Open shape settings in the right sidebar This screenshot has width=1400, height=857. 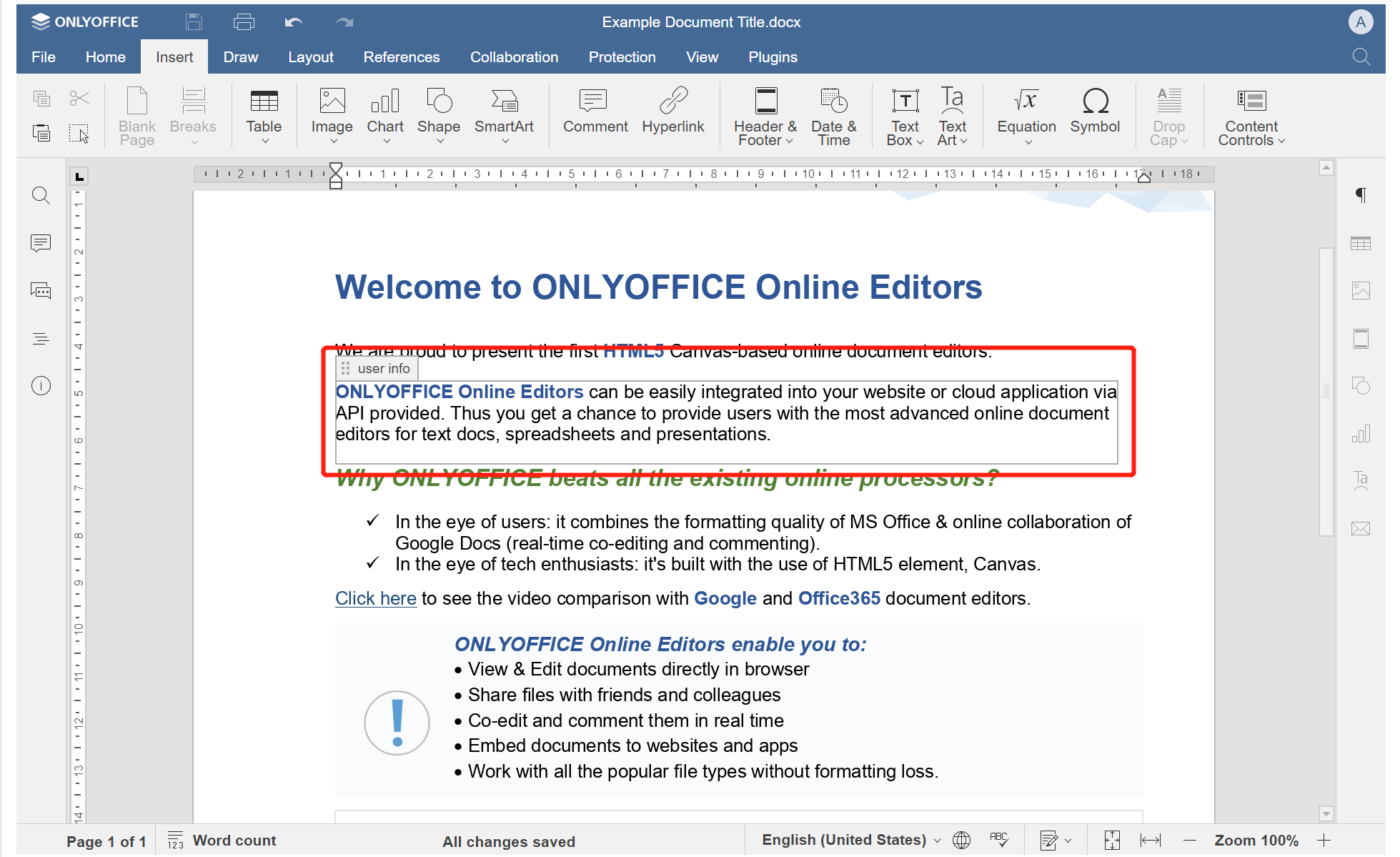point(1361,386)
